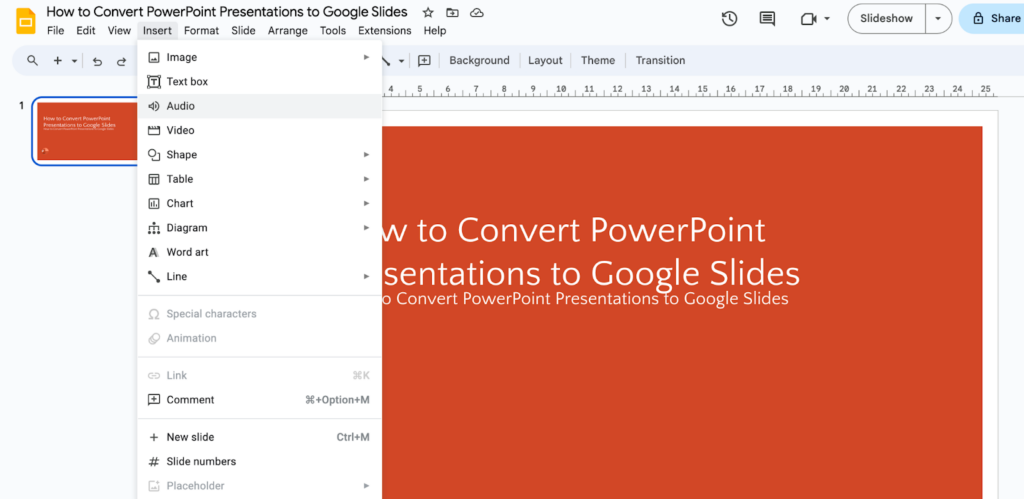Click the Share button

(992, 18)
